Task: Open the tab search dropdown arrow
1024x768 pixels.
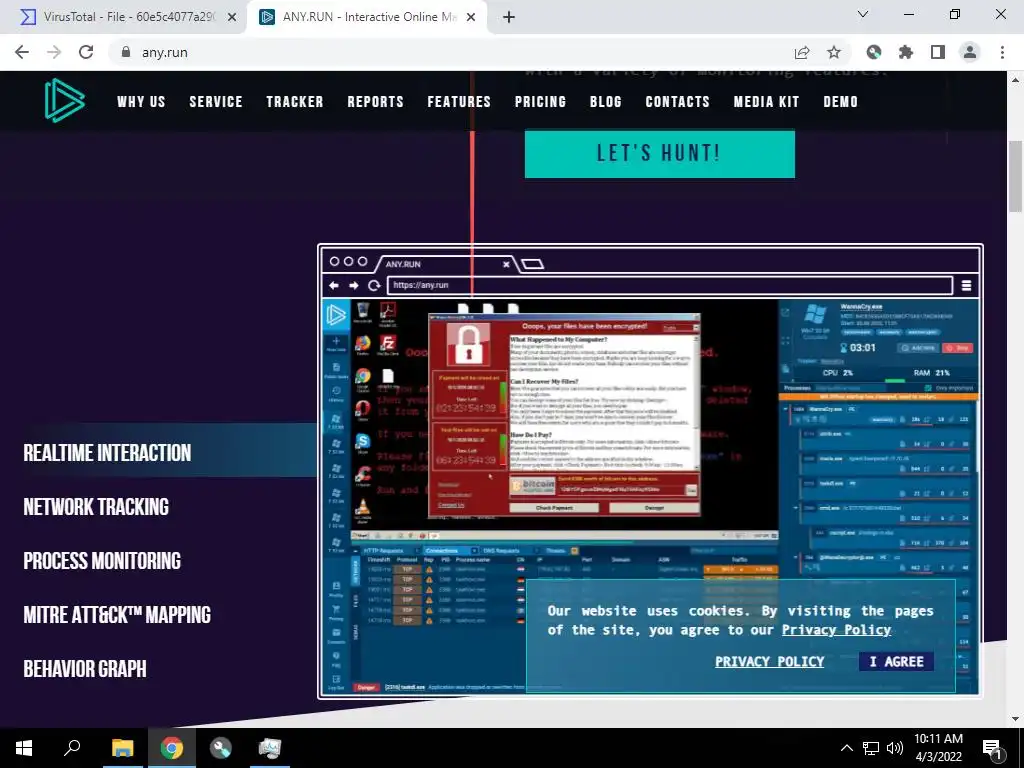Action: (x=863, y=14)
